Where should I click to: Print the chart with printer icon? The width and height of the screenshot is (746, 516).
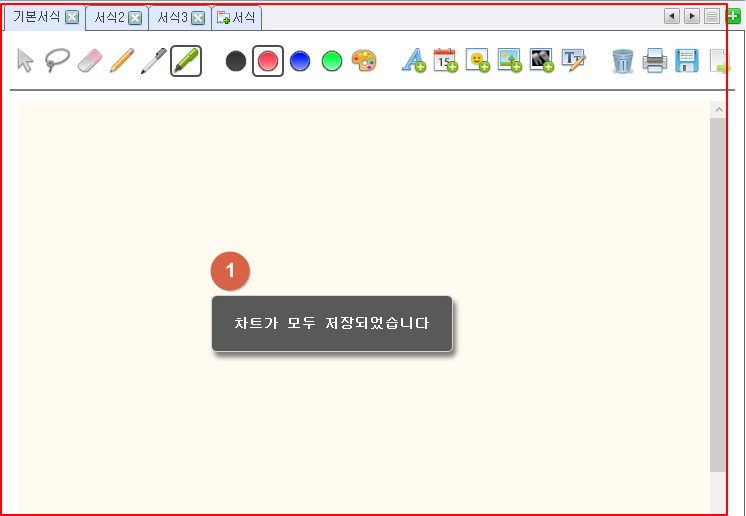coord(655,61)
